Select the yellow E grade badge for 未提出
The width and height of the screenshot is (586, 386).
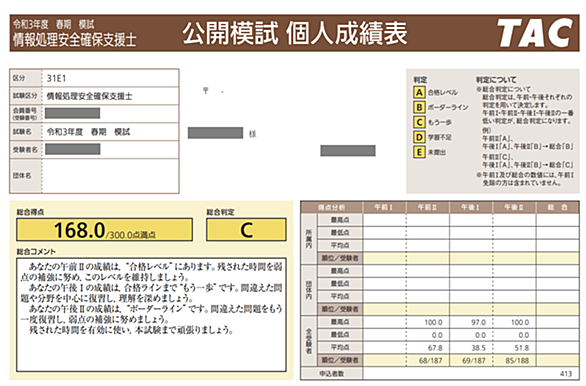click(419, 152)
